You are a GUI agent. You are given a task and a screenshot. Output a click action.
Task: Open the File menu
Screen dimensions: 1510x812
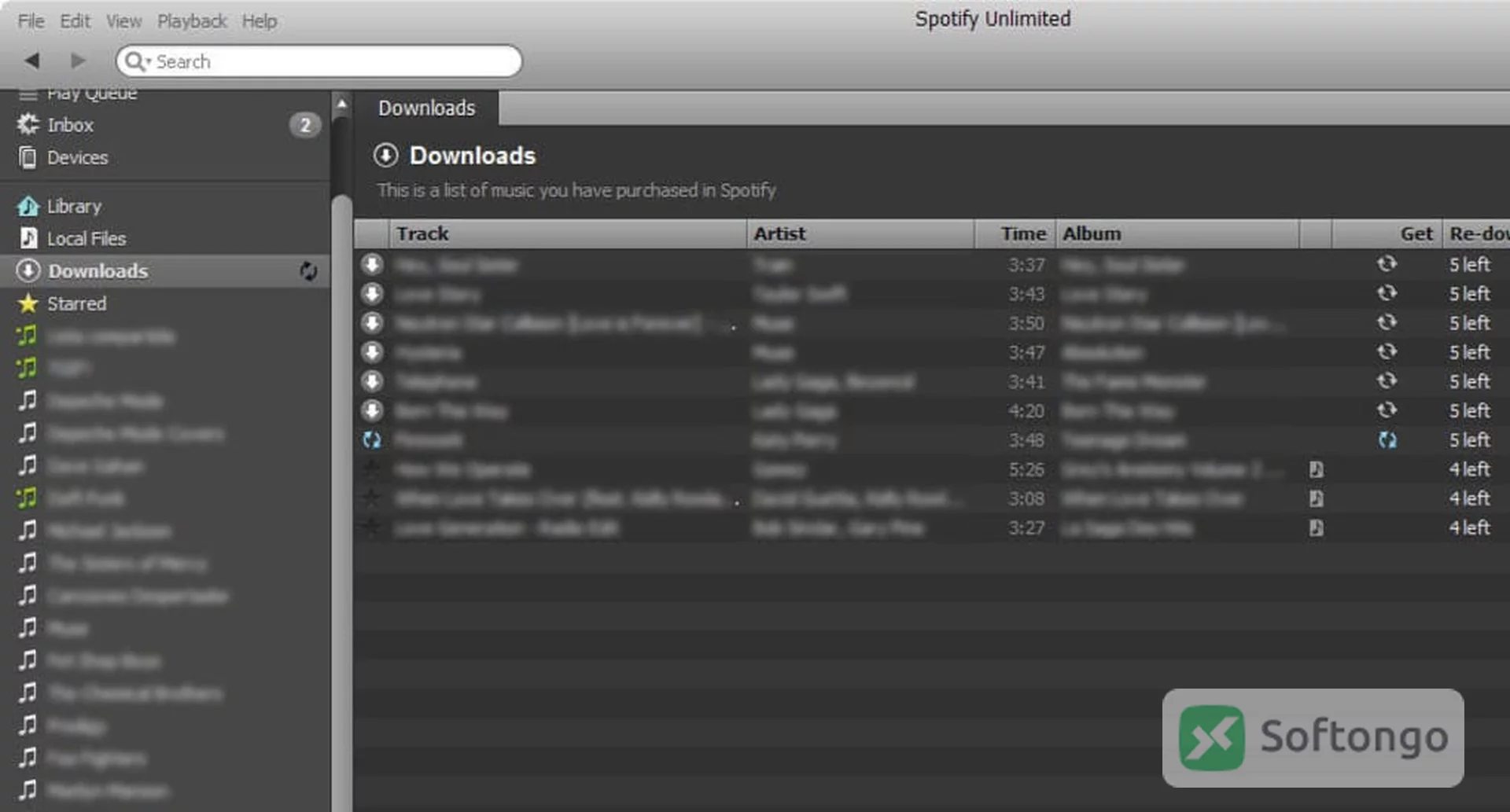(31, 21)
